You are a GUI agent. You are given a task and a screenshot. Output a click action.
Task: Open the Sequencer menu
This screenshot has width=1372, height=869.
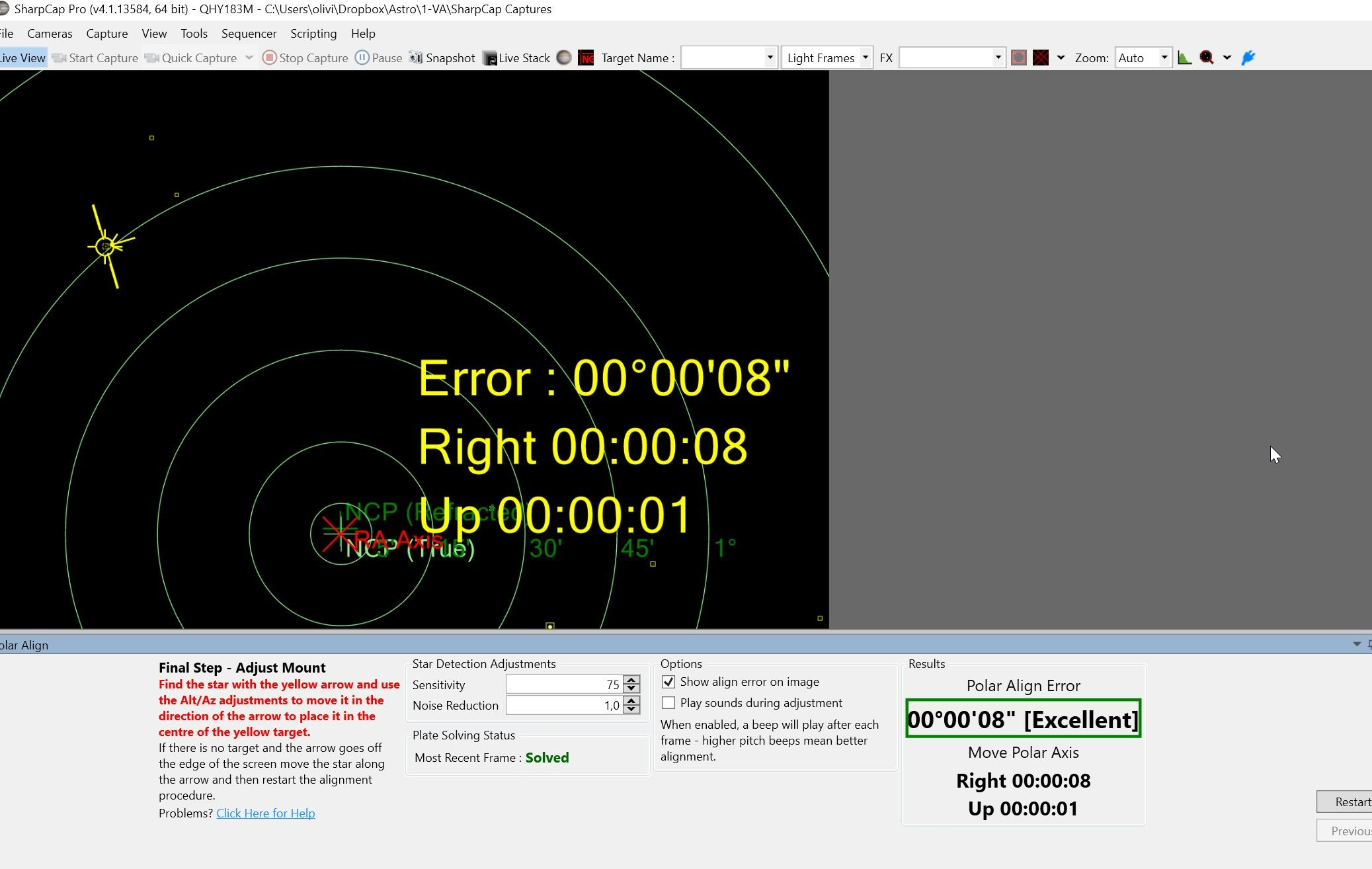[x=249, y=34]
